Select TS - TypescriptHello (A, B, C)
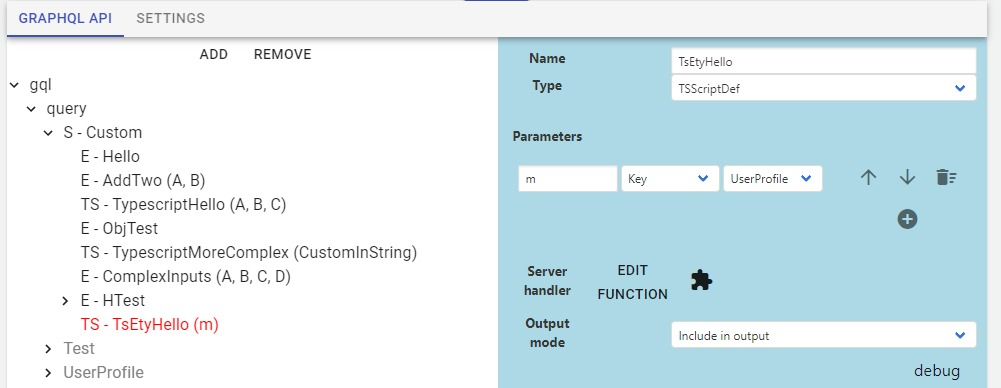This screenshot has height=388, width=1001. pyautogui.click(x=183, y=205)
